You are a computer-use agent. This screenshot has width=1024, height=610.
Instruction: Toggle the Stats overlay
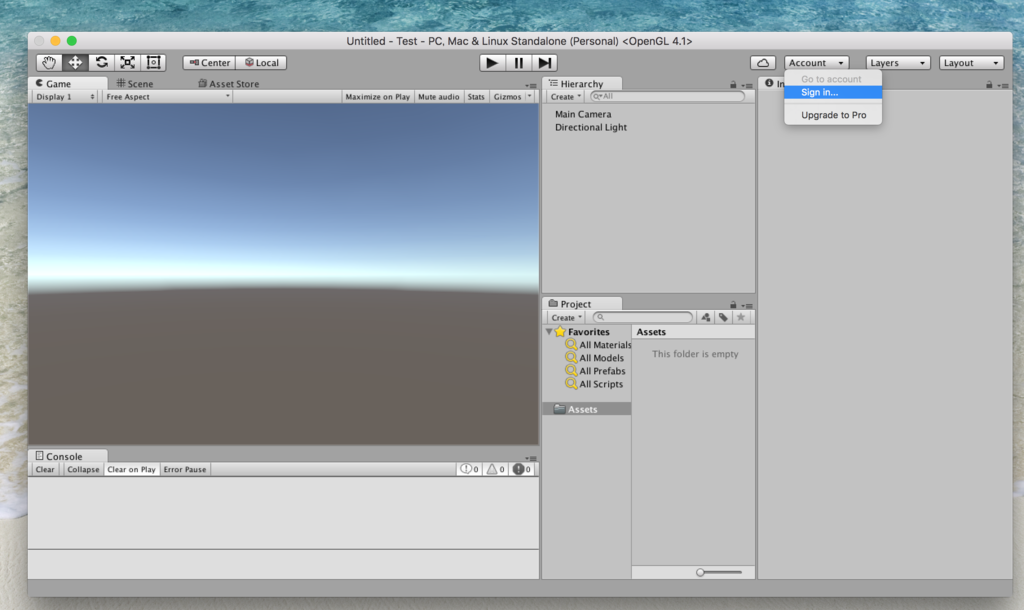click(x=476, y=97)
